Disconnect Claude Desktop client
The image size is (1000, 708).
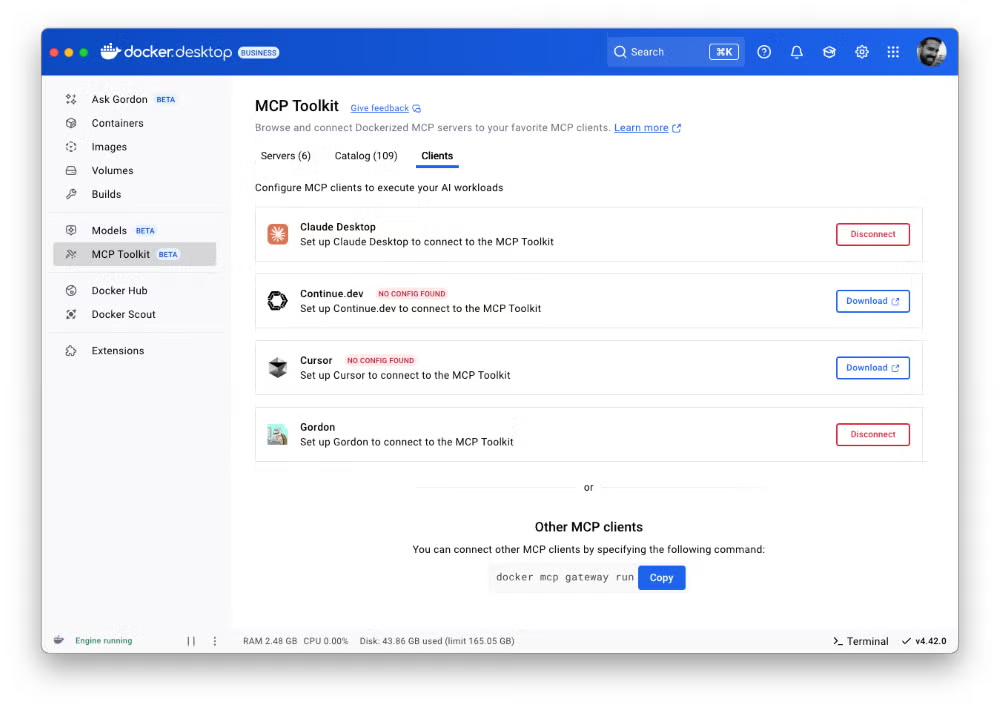pos(872,234)
